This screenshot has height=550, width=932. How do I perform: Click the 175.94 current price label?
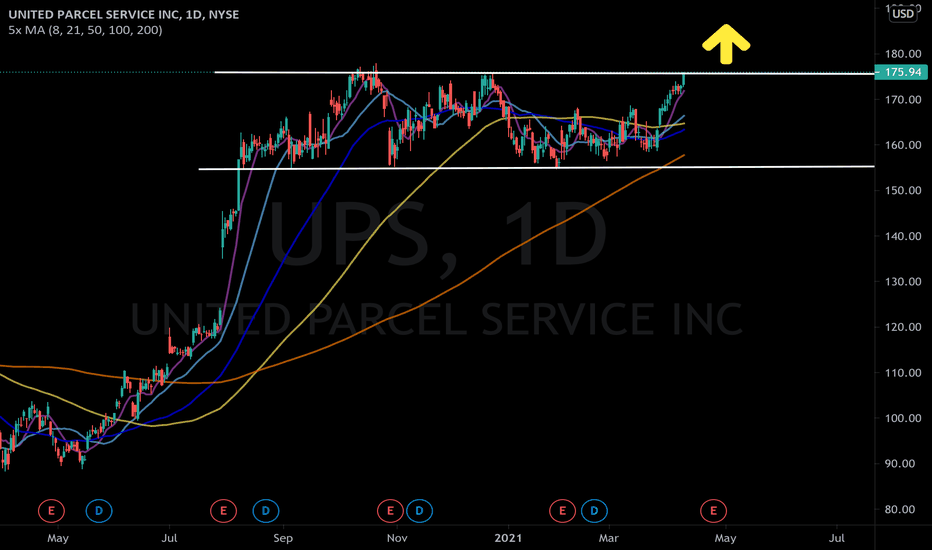[x=903, y=72]
